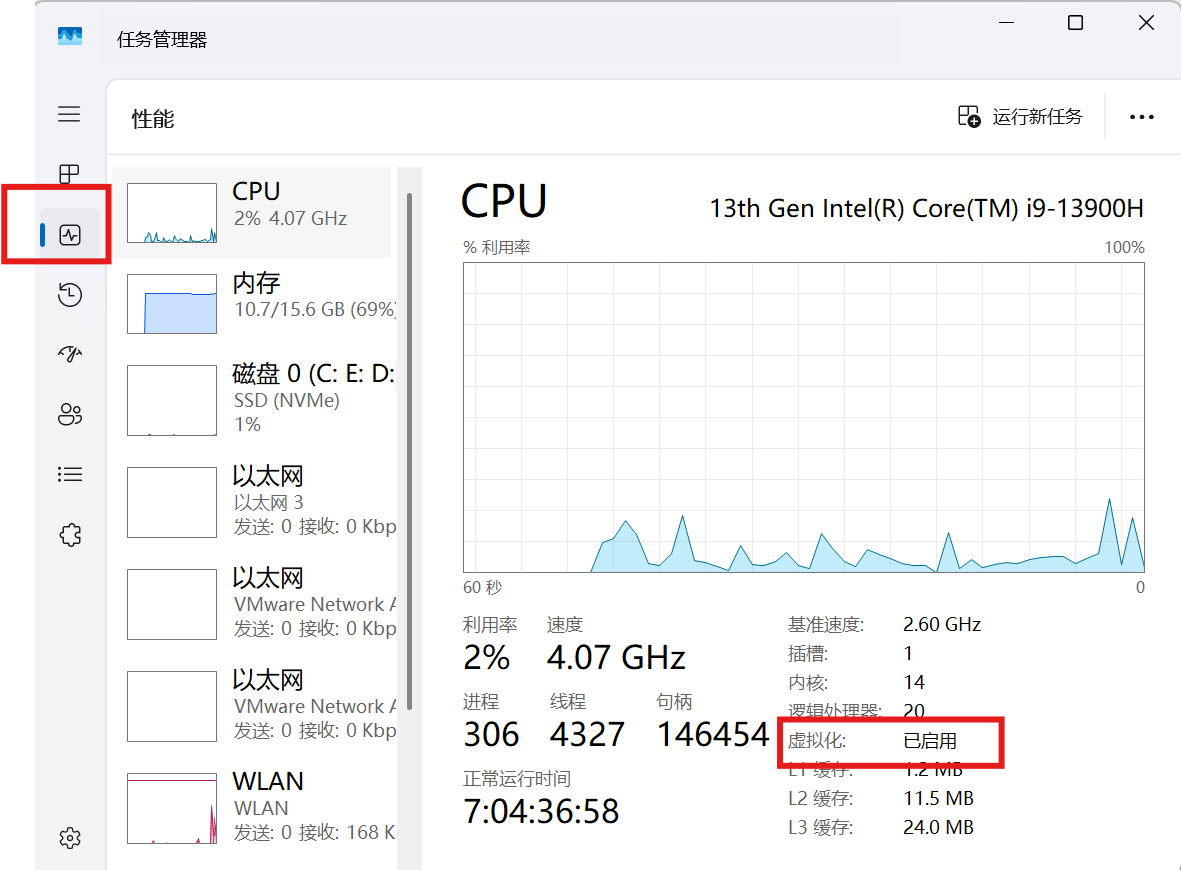The width and height of the screenshot is (1181, 870).
Task: Open the App history icon
Action: coord(69,294)
